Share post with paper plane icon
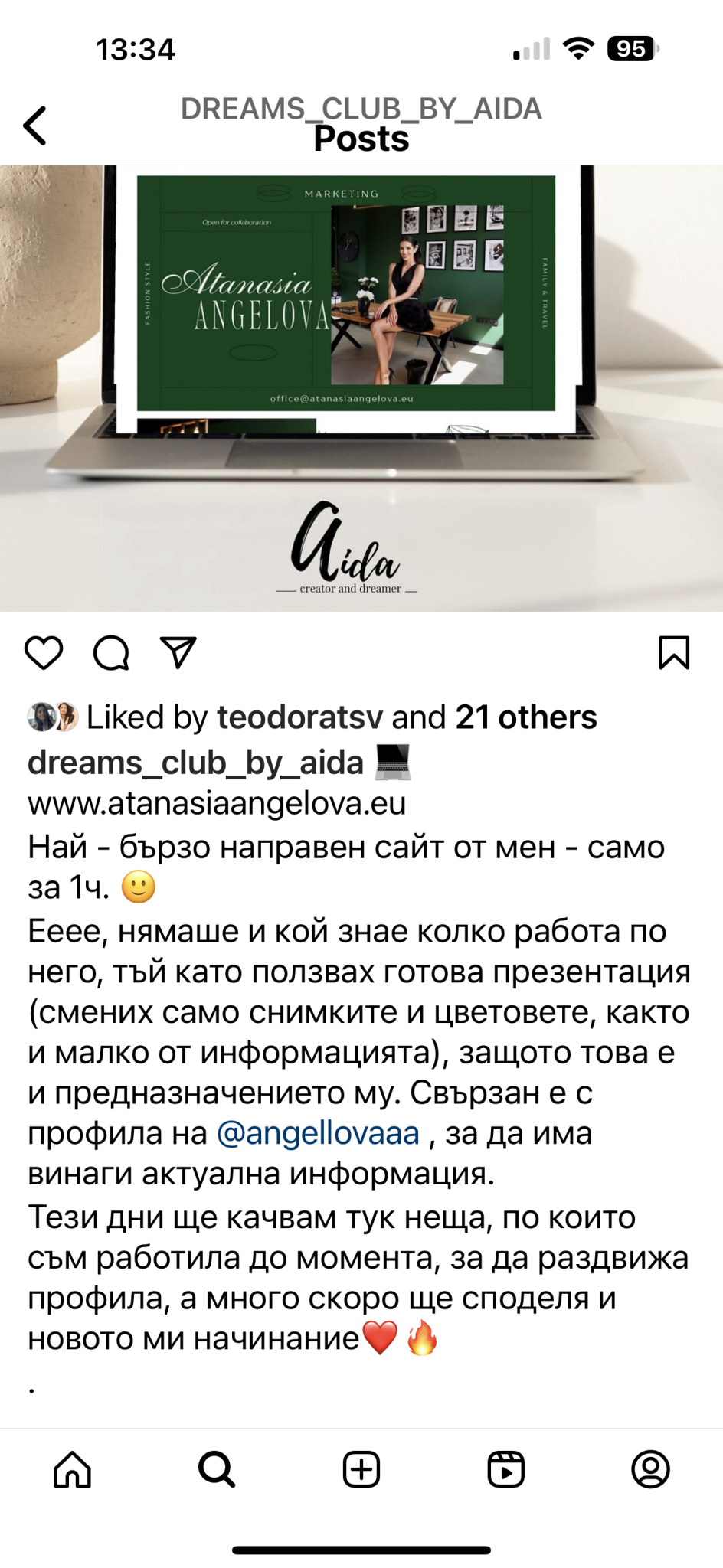Screen dimensions: 723x1568 (x=178, y=652)
